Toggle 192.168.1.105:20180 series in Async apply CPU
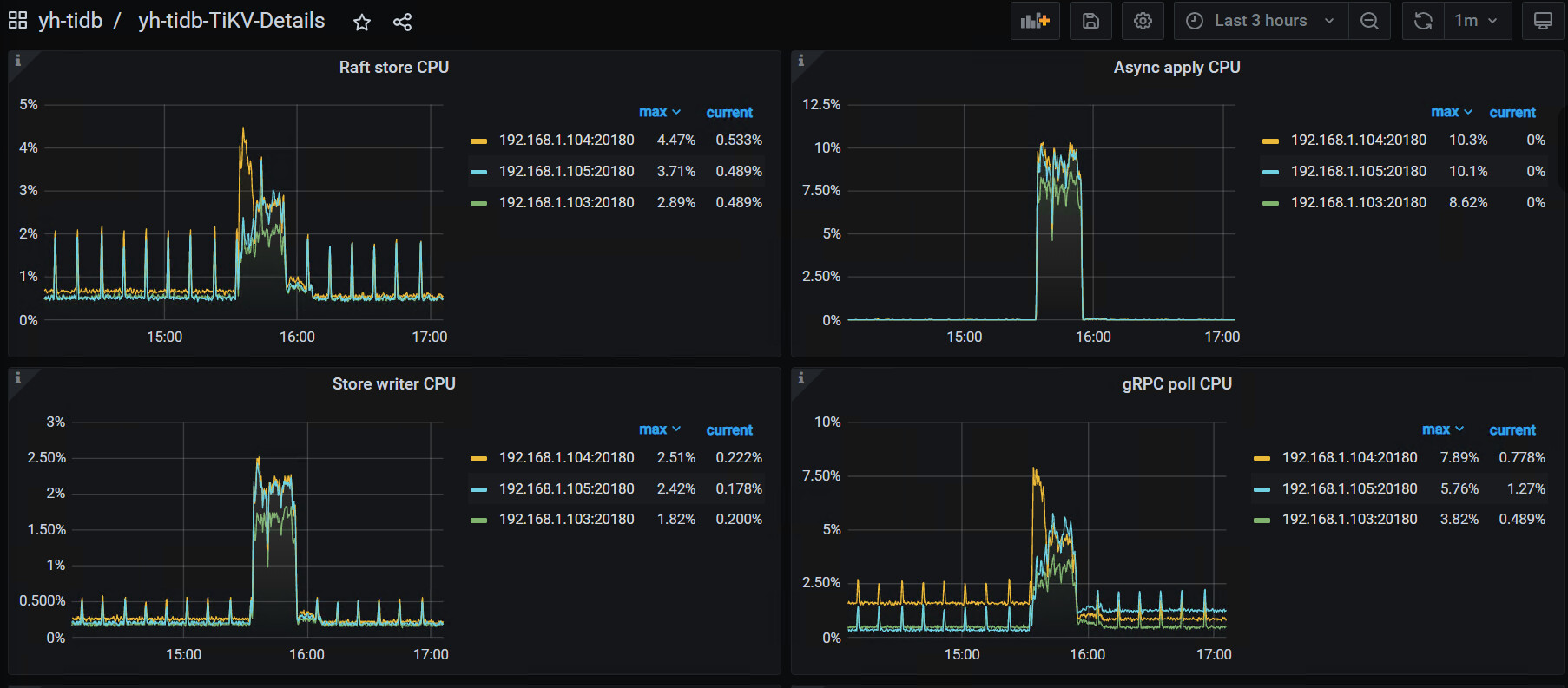1568x688 pixels. (x=1358, y=171)
